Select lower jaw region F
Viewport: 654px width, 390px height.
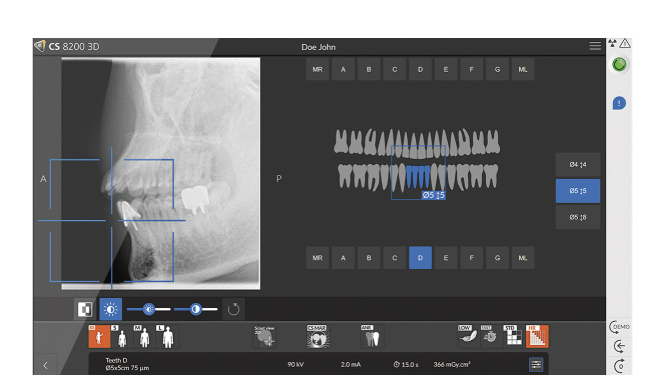pos(471,258)
